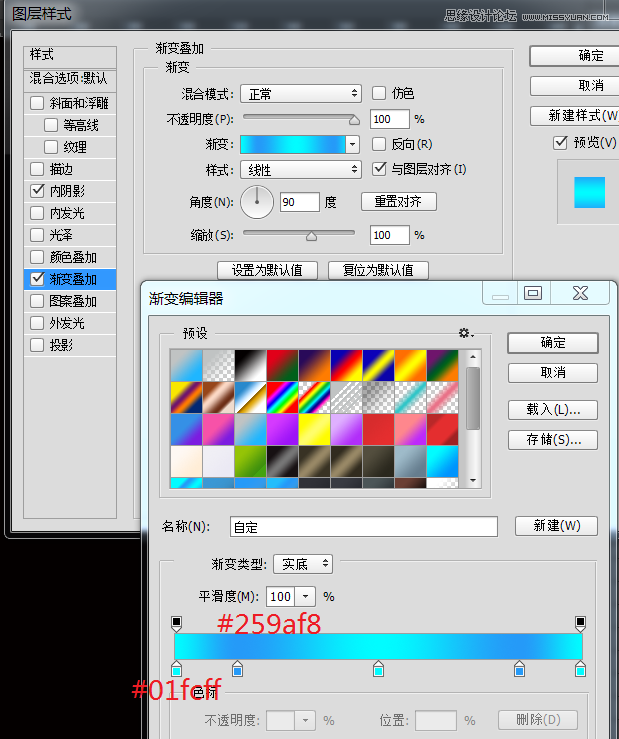619x739 pixels.
Task: Enable 等高线 checkbox
Action: (51, 125)
